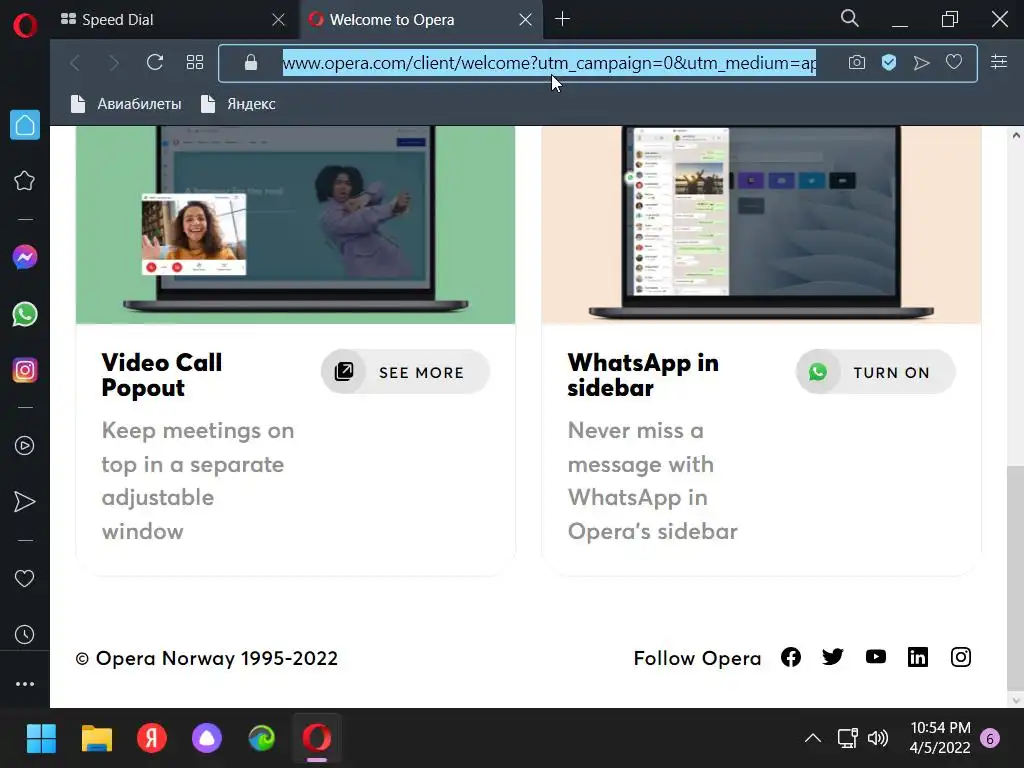Go to Opera Start Page home icon
Image resolution: width=1024 pixels, height=768 pixels.
coord(25,125)
